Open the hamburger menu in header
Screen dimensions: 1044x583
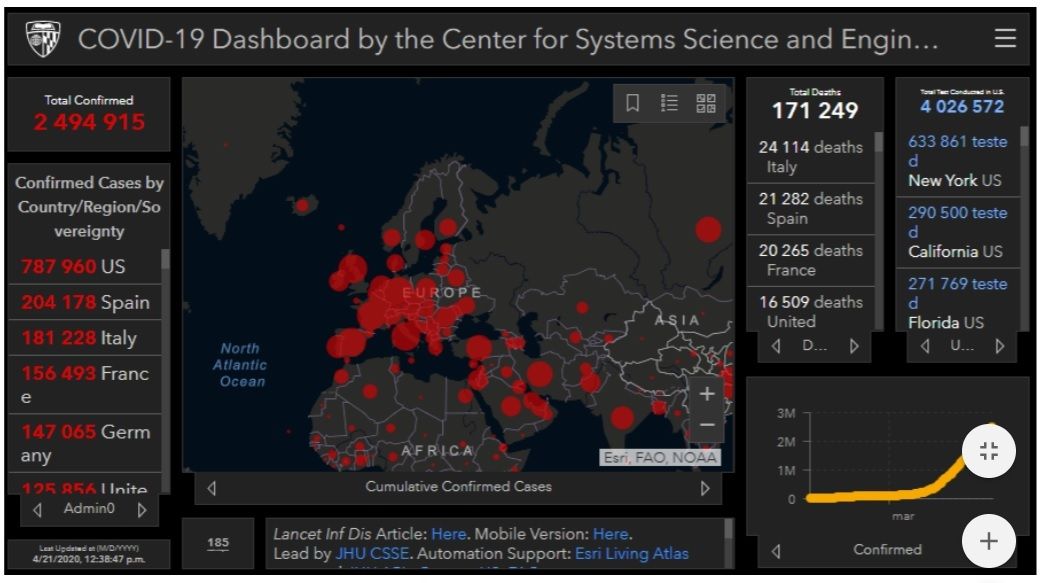pos(1004,39)
